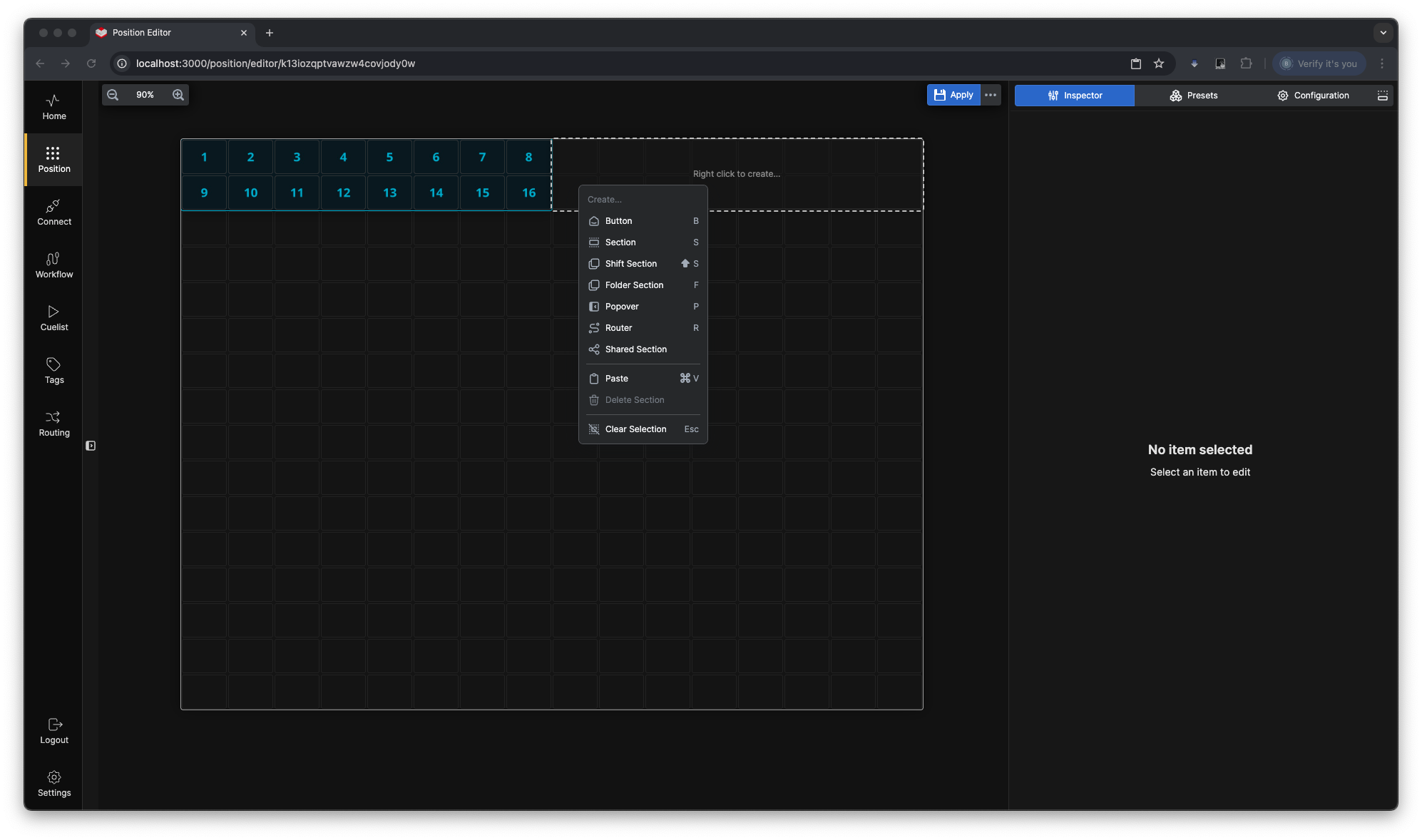Click the Verify it's you profile button
1422x840 pixels.
pyautogui.click(x=1319, y=63)
